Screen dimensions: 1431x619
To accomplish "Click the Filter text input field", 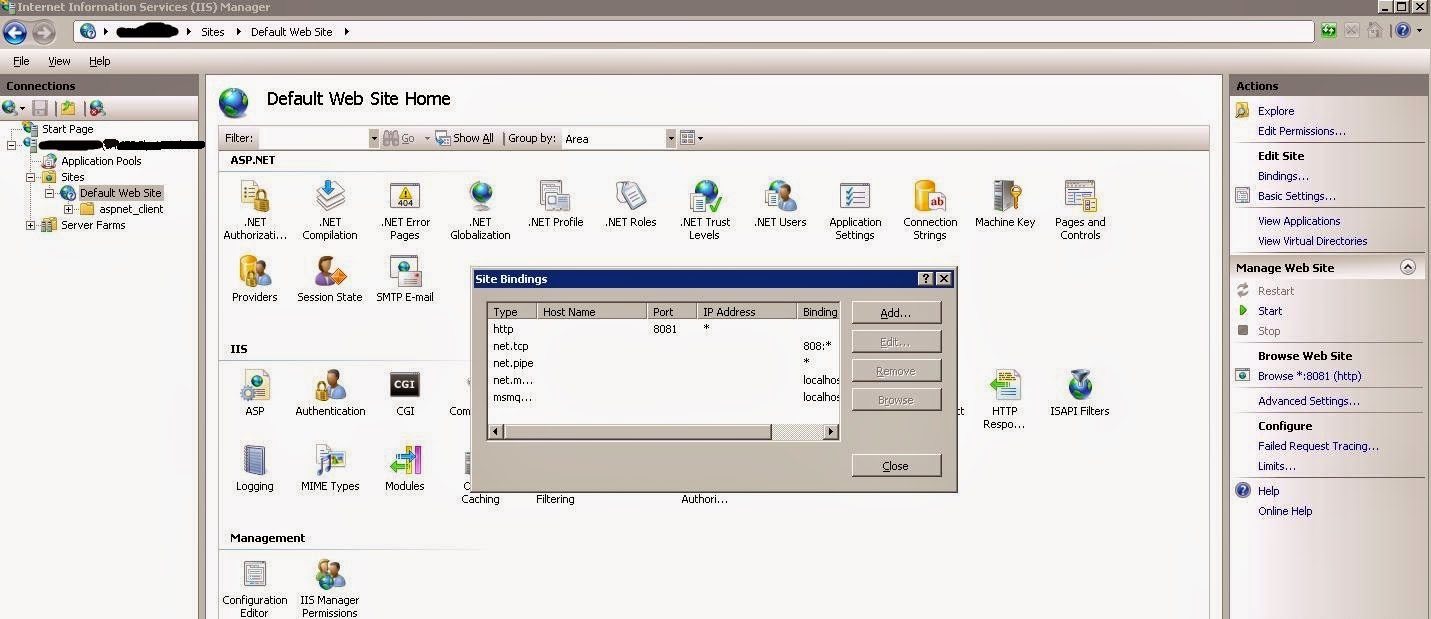I will pyautogui.click(x=313, y=138).
